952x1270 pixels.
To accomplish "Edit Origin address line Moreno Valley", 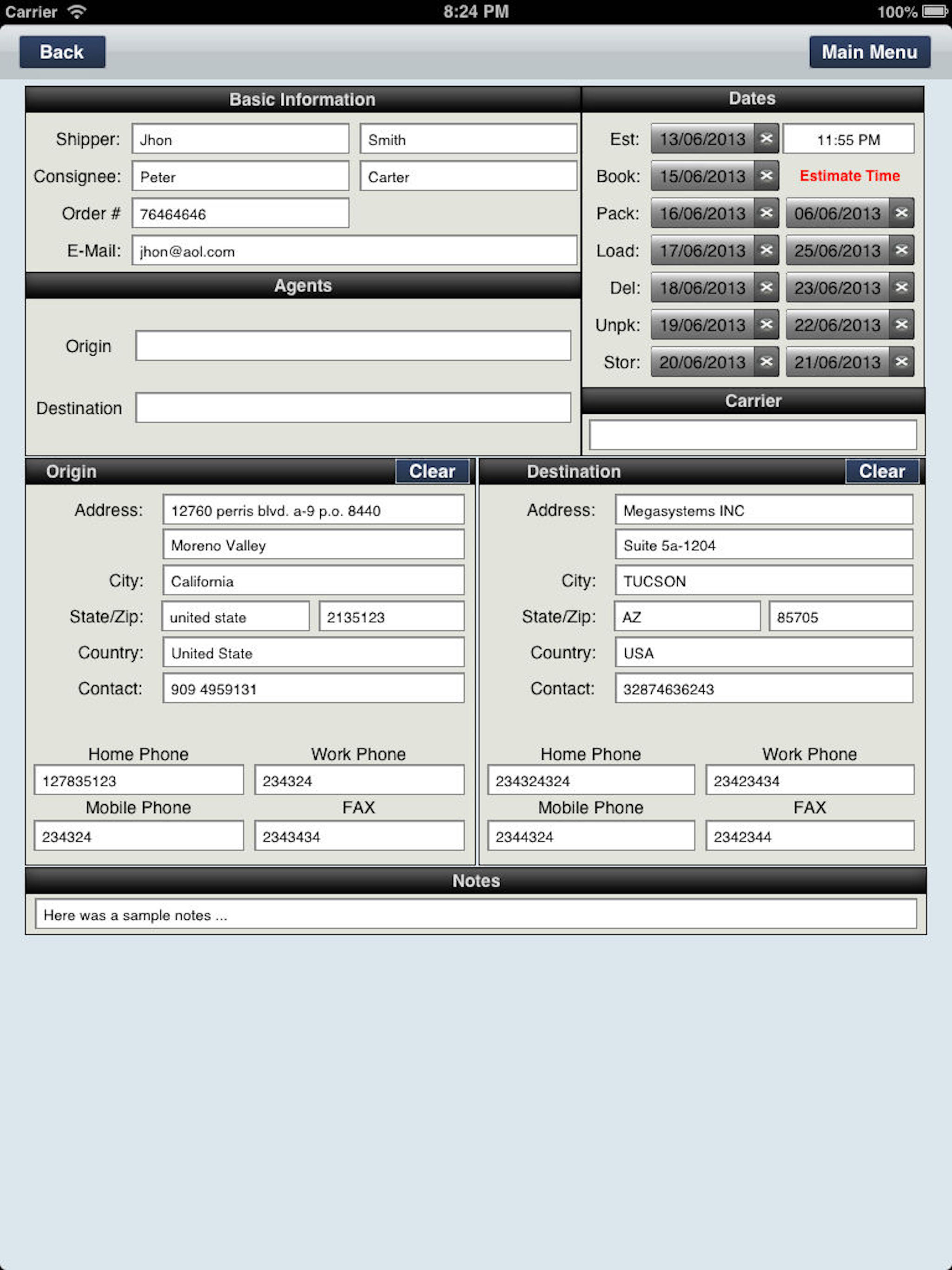I will [x=313, y=544].
